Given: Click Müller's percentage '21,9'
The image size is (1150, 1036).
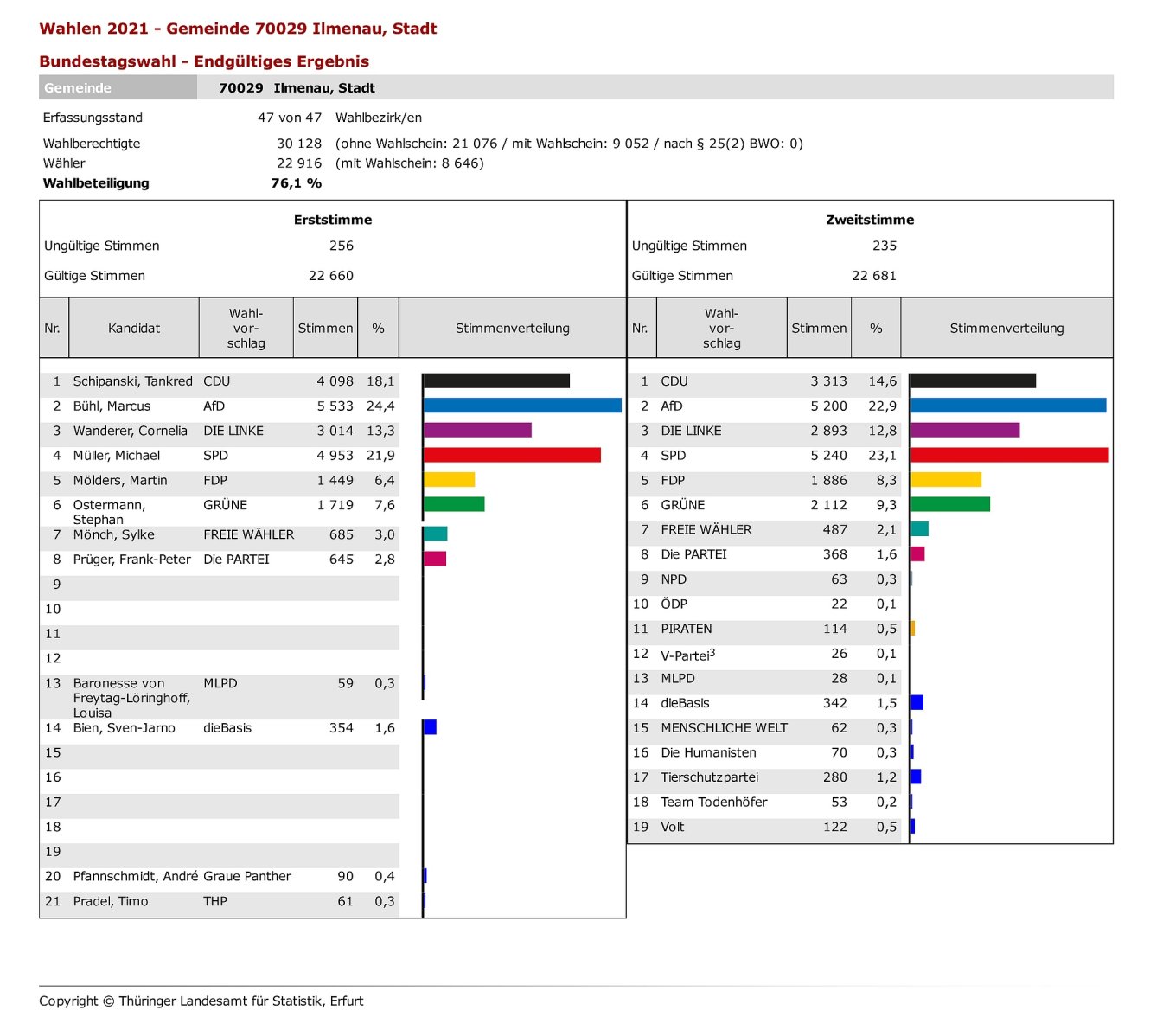Looking at the screenshot, I should coord(380,456).
